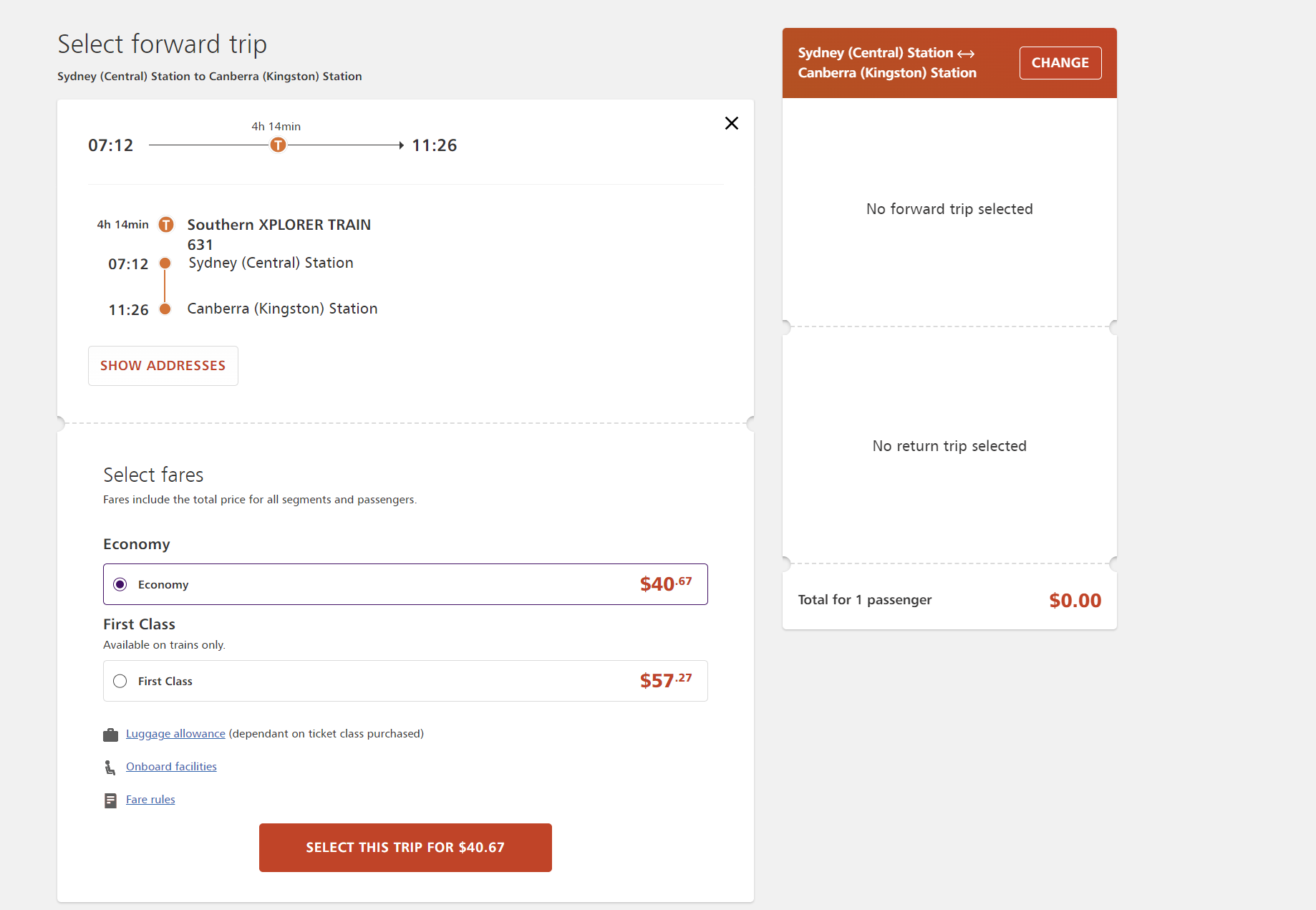Click the train icon on timeline
Viewport: 1316px width, 910px height.
[278, 145]
